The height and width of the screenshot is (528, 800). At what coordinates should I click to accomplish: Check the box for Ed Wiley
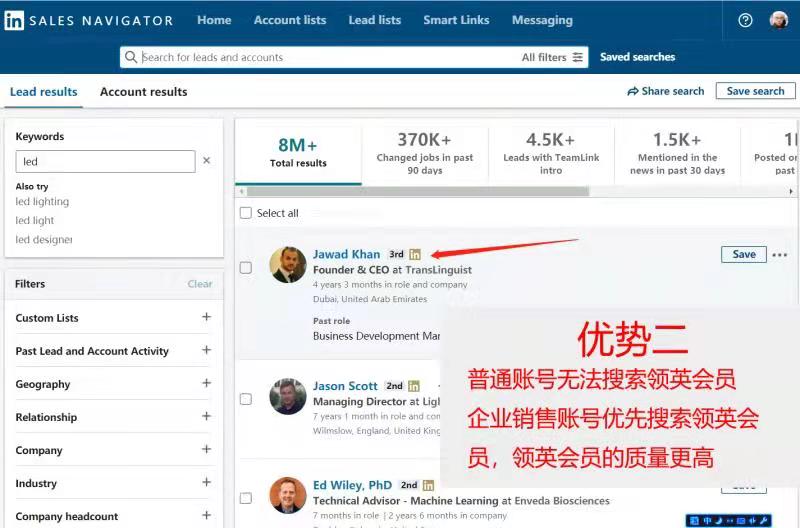click(246, 498)
